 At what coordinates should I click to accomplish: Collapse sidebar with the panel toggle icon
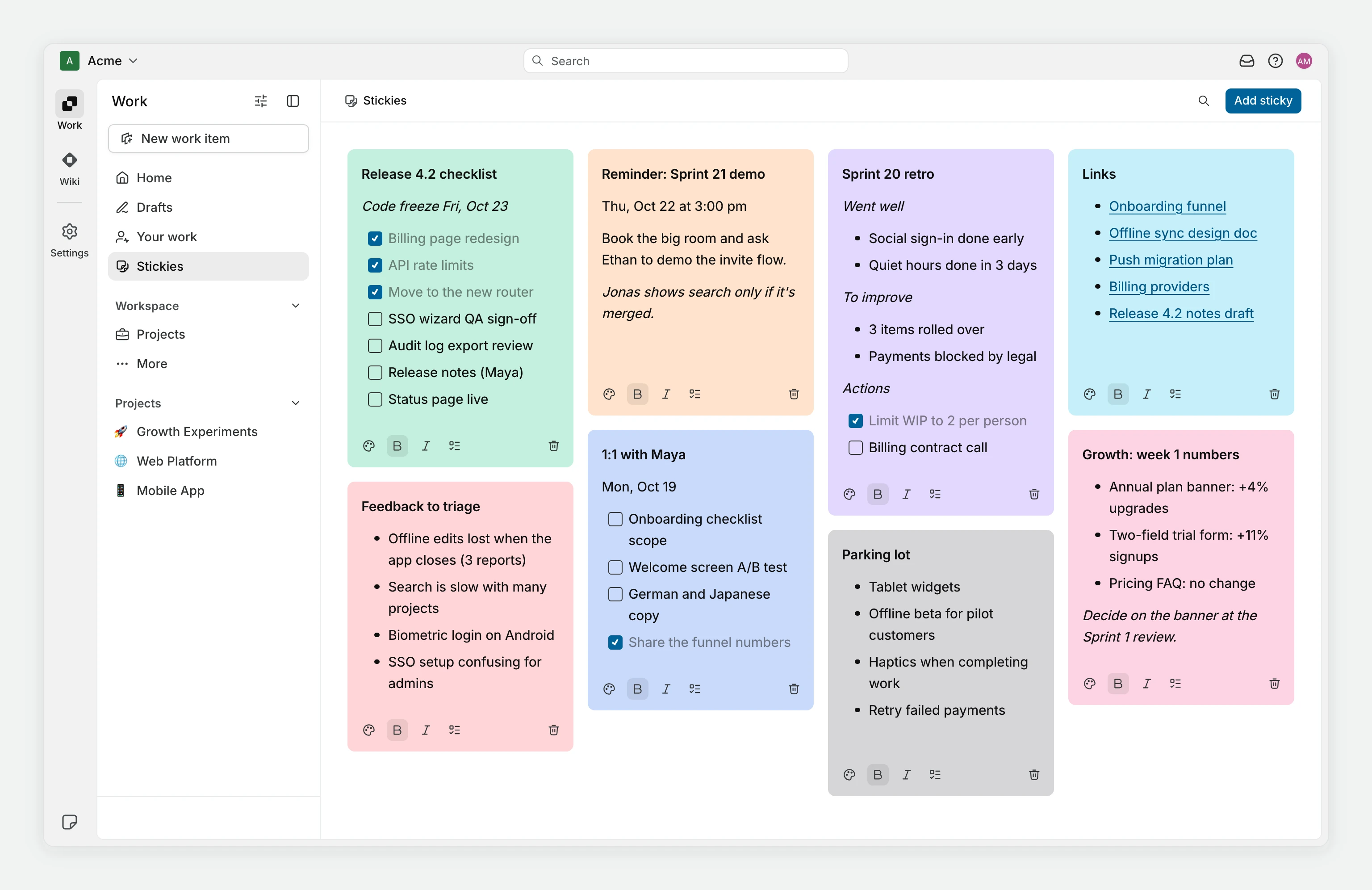coord(293,101)
